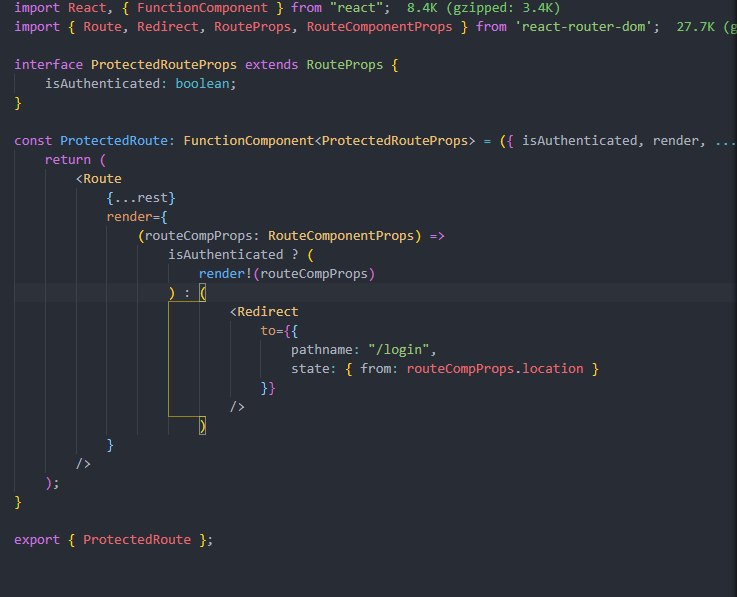Click 'isAuthenticated' before the ternary question mark
737x597 pixels.
click(226, 255)
